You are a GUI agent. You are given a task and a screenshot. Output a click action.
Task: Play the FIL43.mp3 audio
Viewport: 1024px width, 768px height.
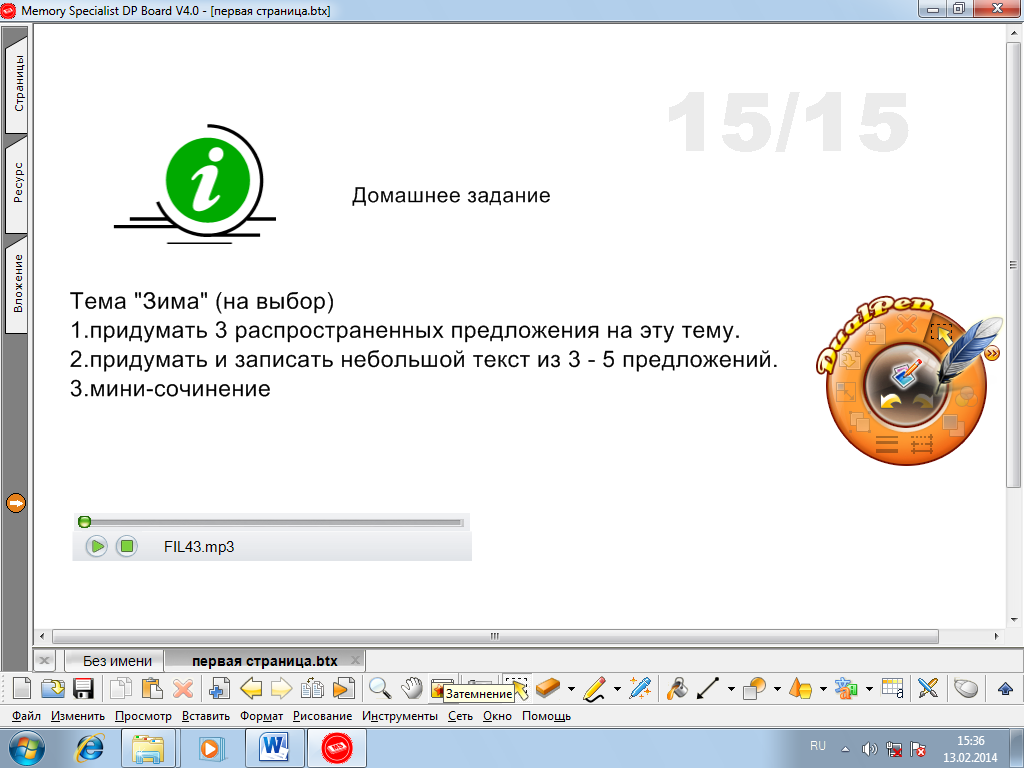click(x=97, y=546)
